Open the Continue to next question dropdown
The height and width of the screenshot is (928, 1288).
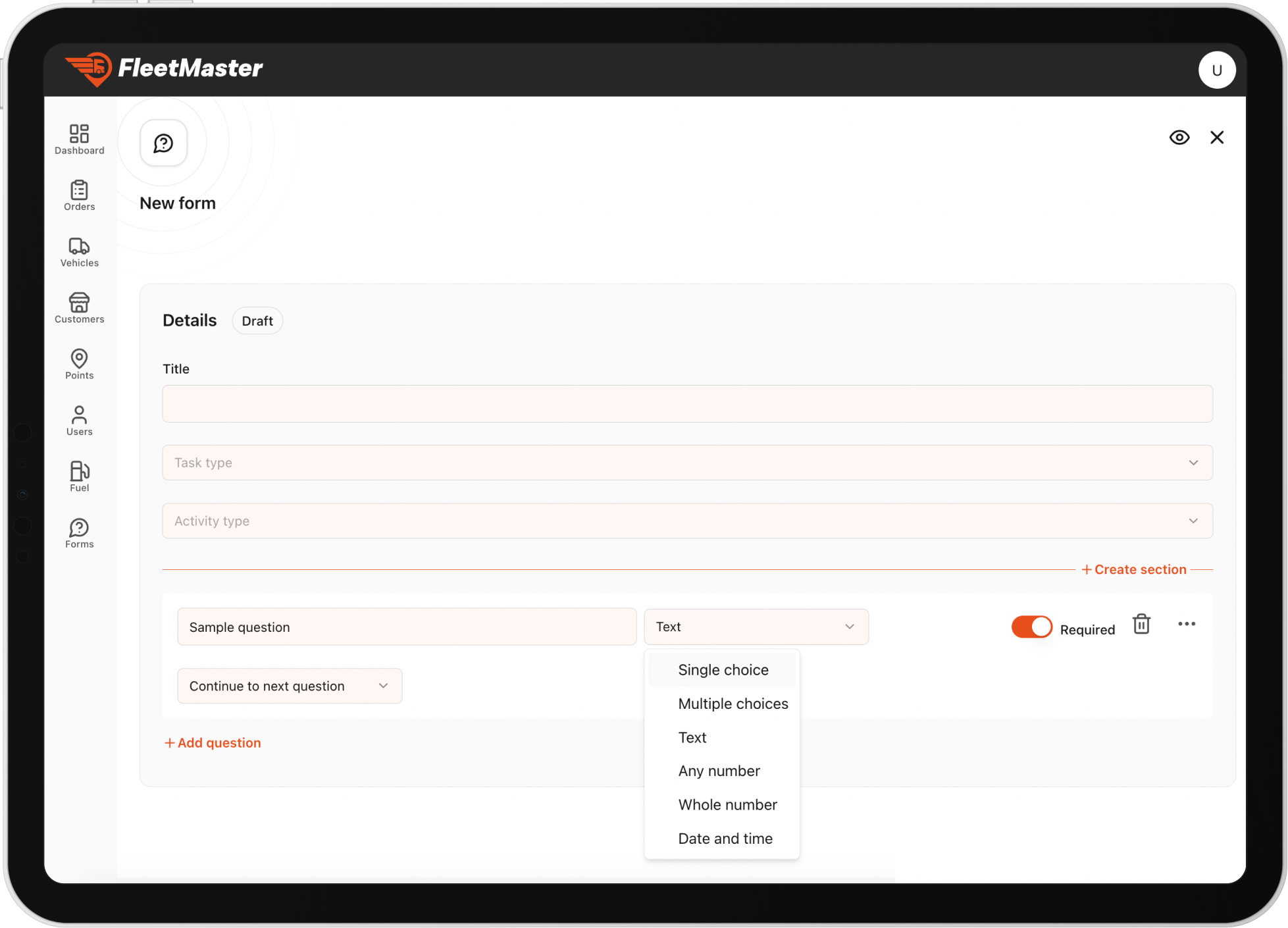[x=290, y=686]
